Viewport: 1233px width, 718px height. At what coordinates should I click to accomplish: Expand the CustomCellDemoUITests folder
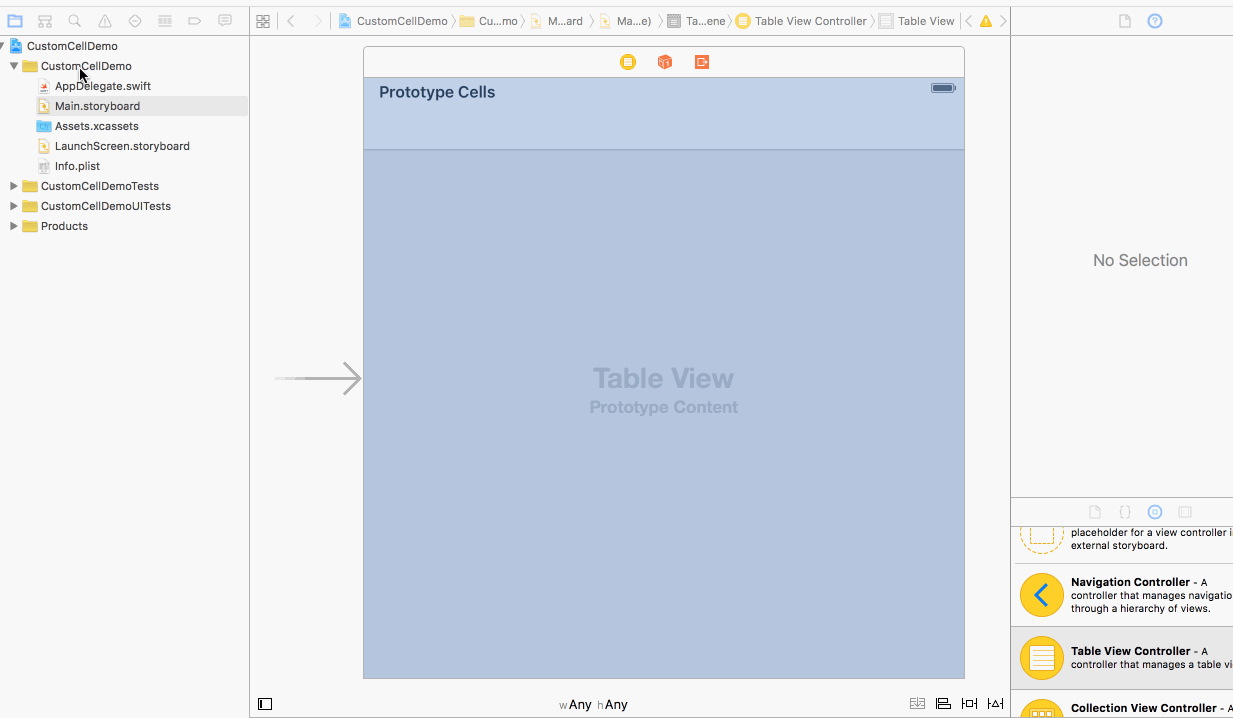point(14,206)
